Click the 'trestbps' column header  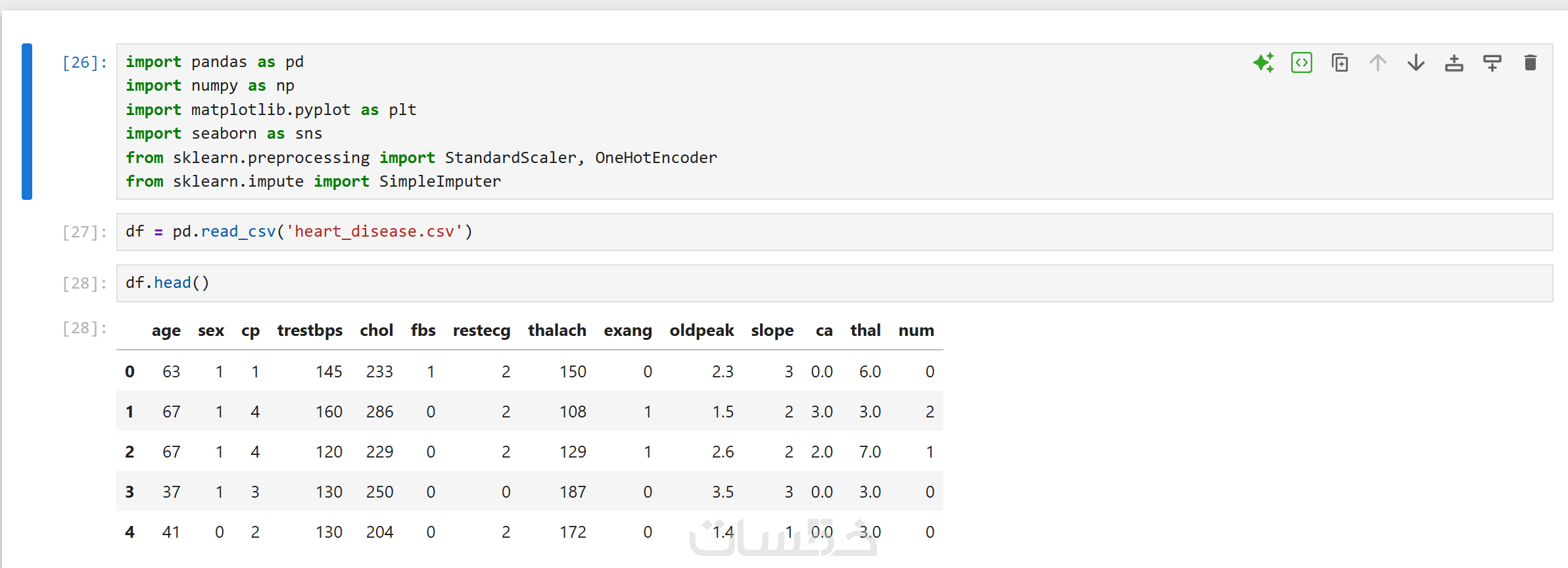coord(310,331)
